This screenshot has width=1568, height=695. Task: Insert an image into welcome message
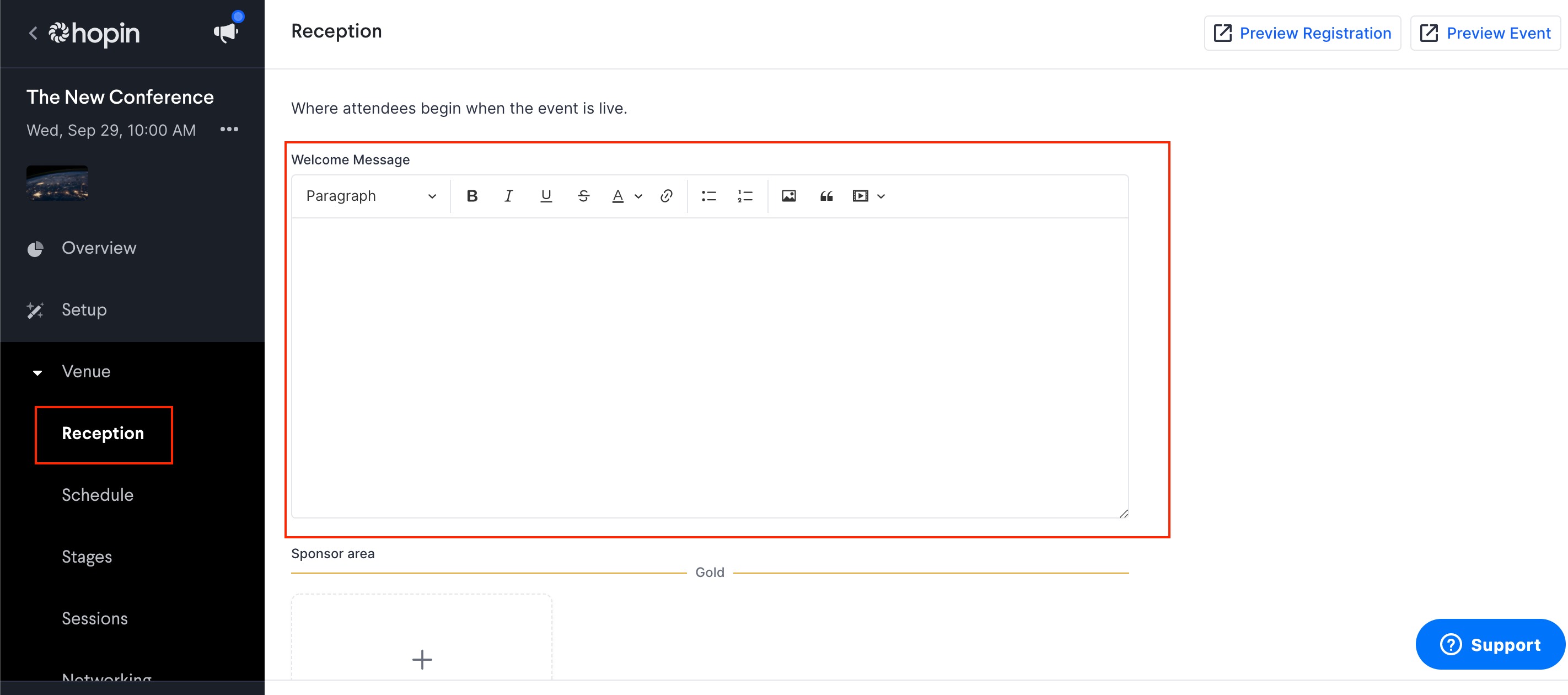coord(788,196)
